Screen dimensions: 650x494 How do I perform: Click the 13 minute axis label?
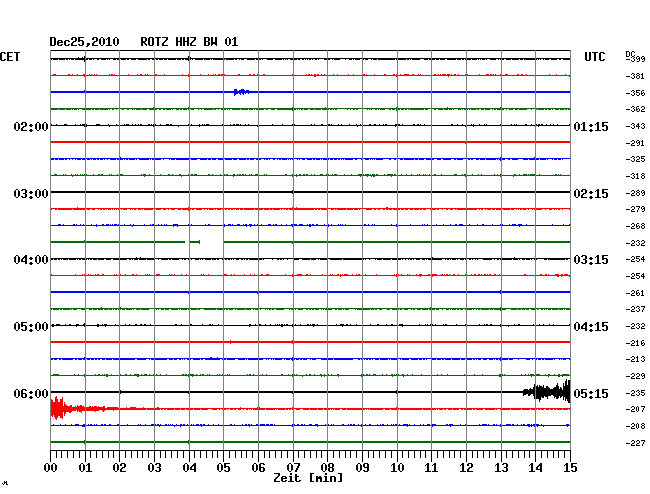click(x=501, y=468)
